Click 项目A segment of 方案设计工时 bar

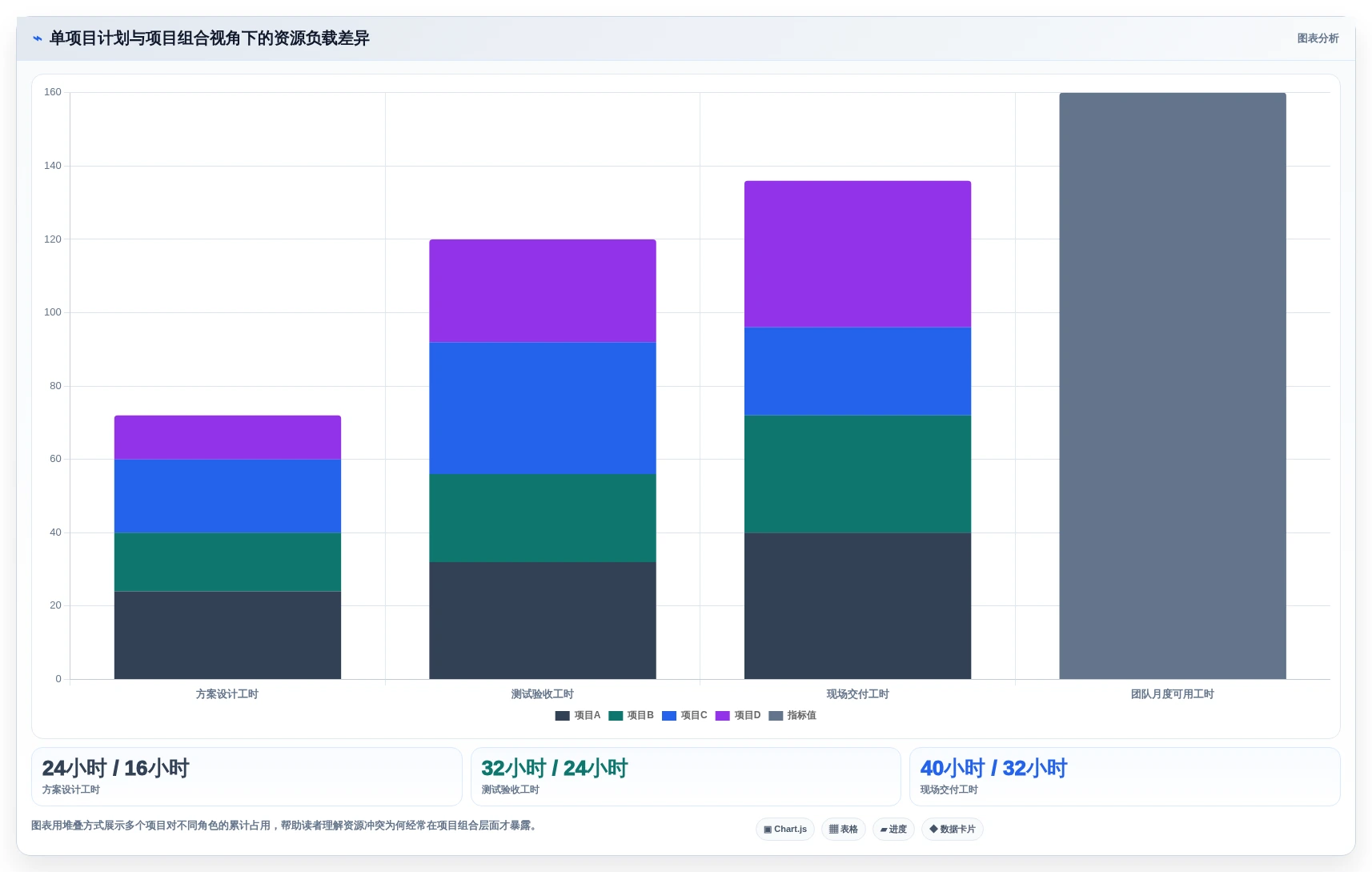(x=227, y=635)
